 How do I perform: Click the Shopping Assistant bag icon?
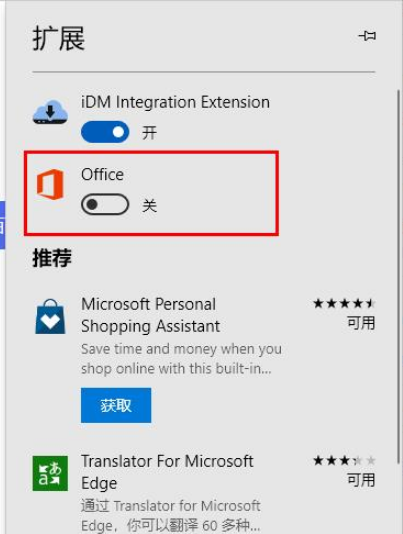[x=50, y=316]
